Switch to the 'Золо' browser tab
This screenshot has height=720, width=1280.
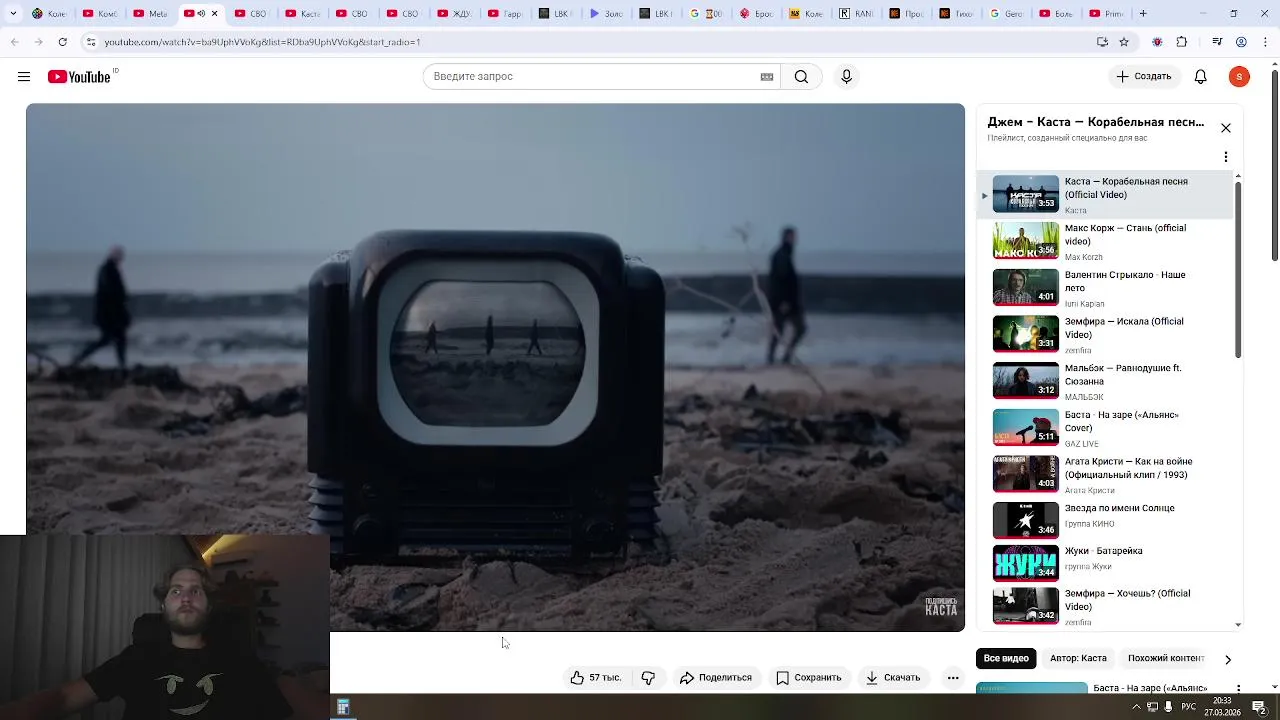click(x=607, y=14)
